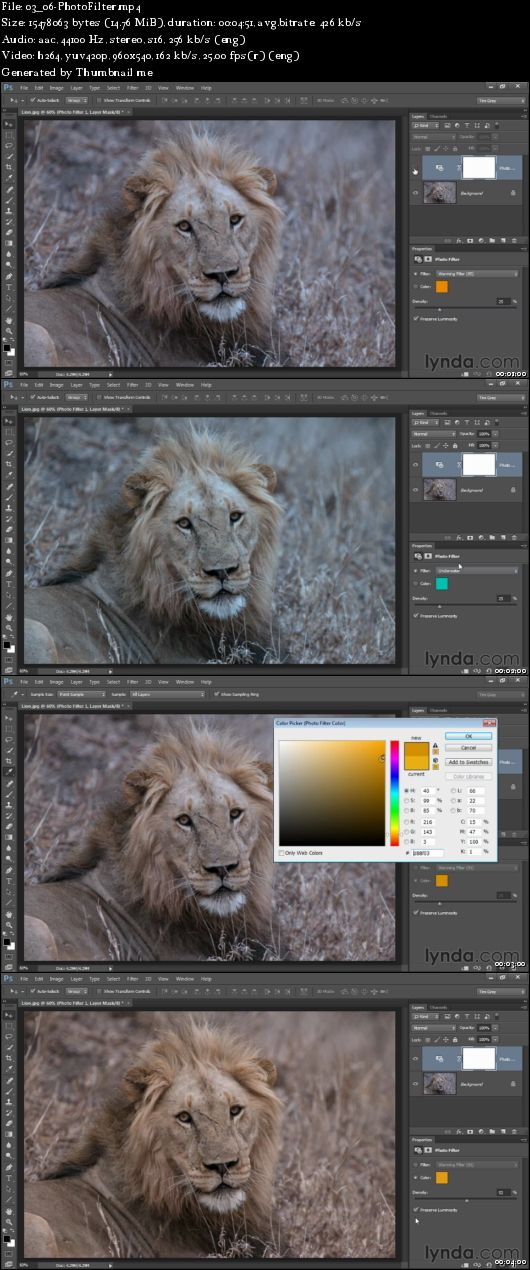
Task: Confirm the Color Picker with OK
Action: click(x=468, y=735)
